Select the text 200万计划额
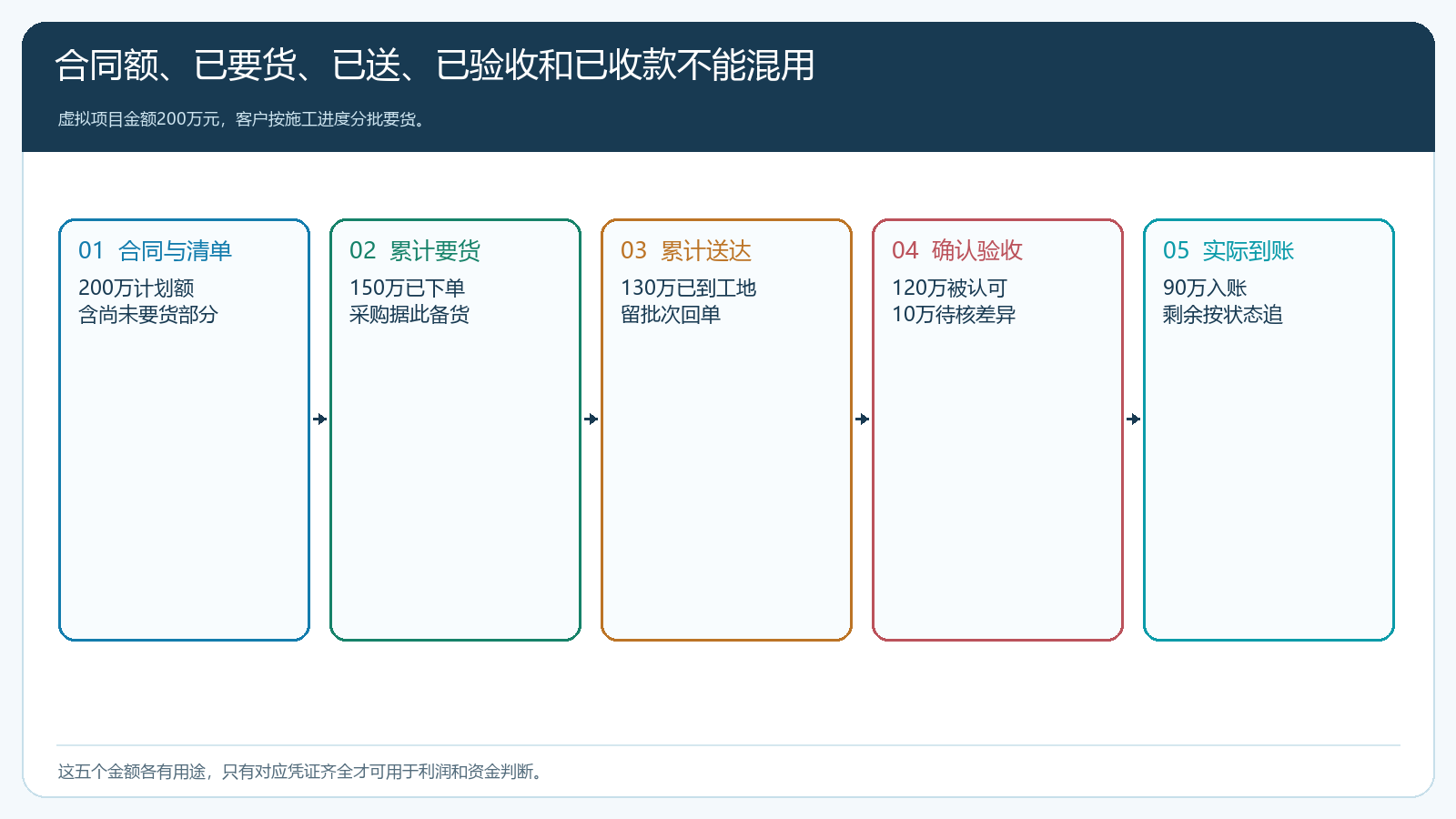 136,288
